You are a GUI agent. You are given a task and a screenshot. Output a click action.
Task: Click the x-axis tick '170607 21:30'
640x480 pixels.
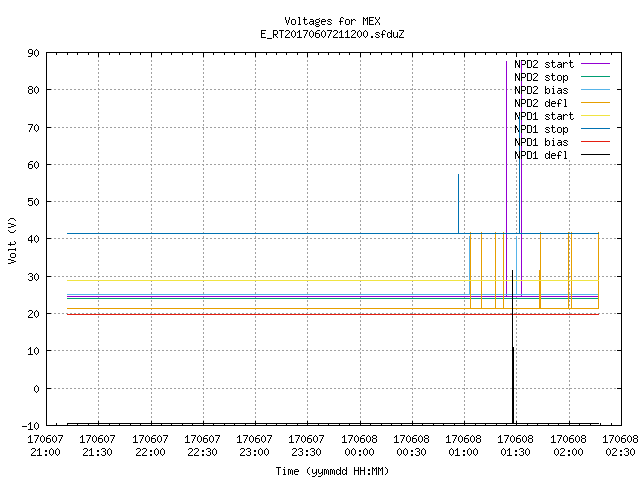98,446
